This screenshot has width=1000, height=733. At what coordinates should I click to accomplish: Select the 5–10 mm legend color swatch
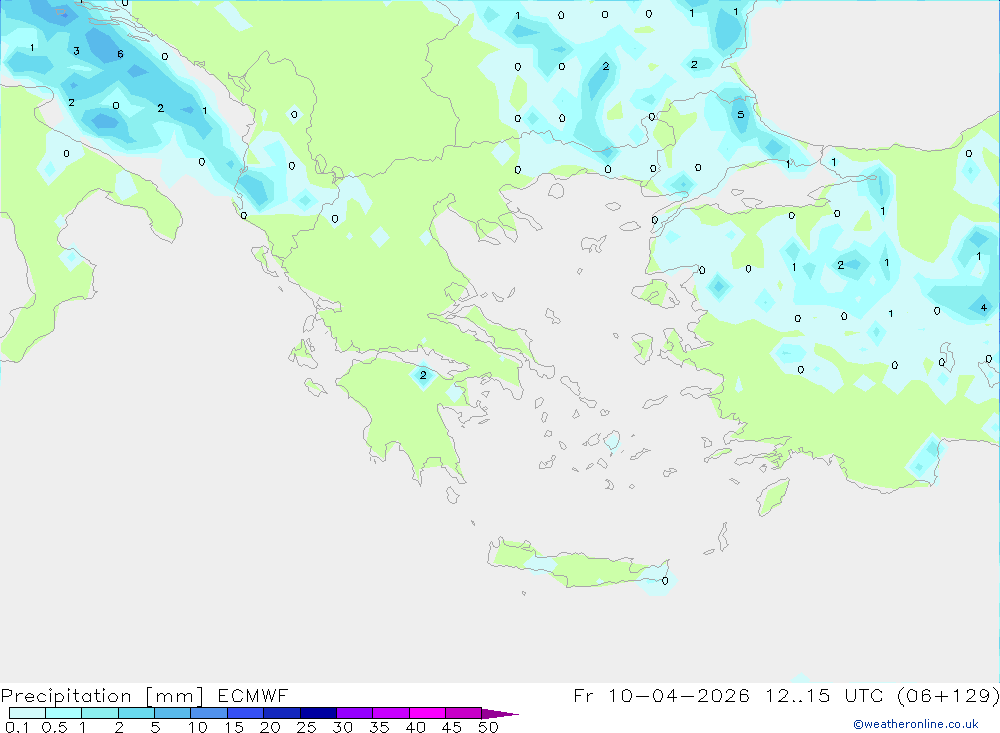pos(173,713)
